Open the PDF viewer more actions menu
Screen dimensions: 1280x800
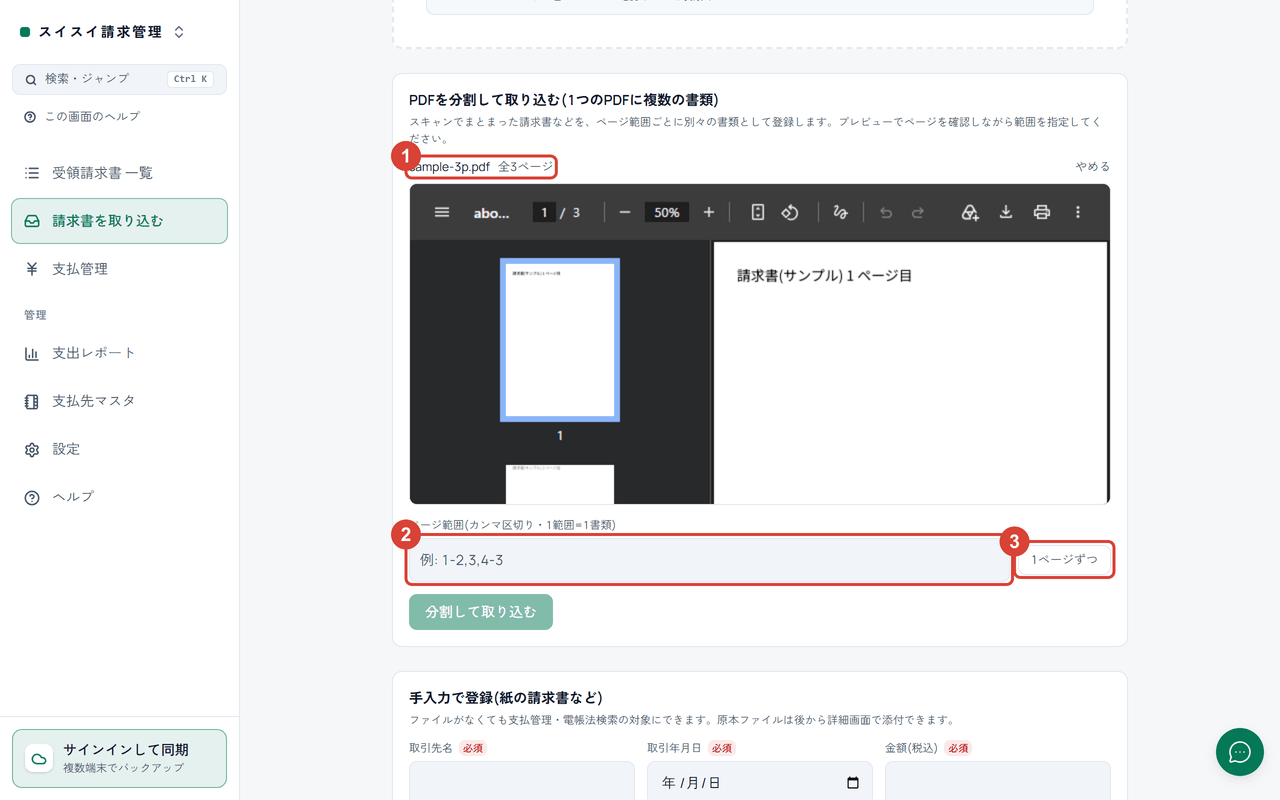1078,212
